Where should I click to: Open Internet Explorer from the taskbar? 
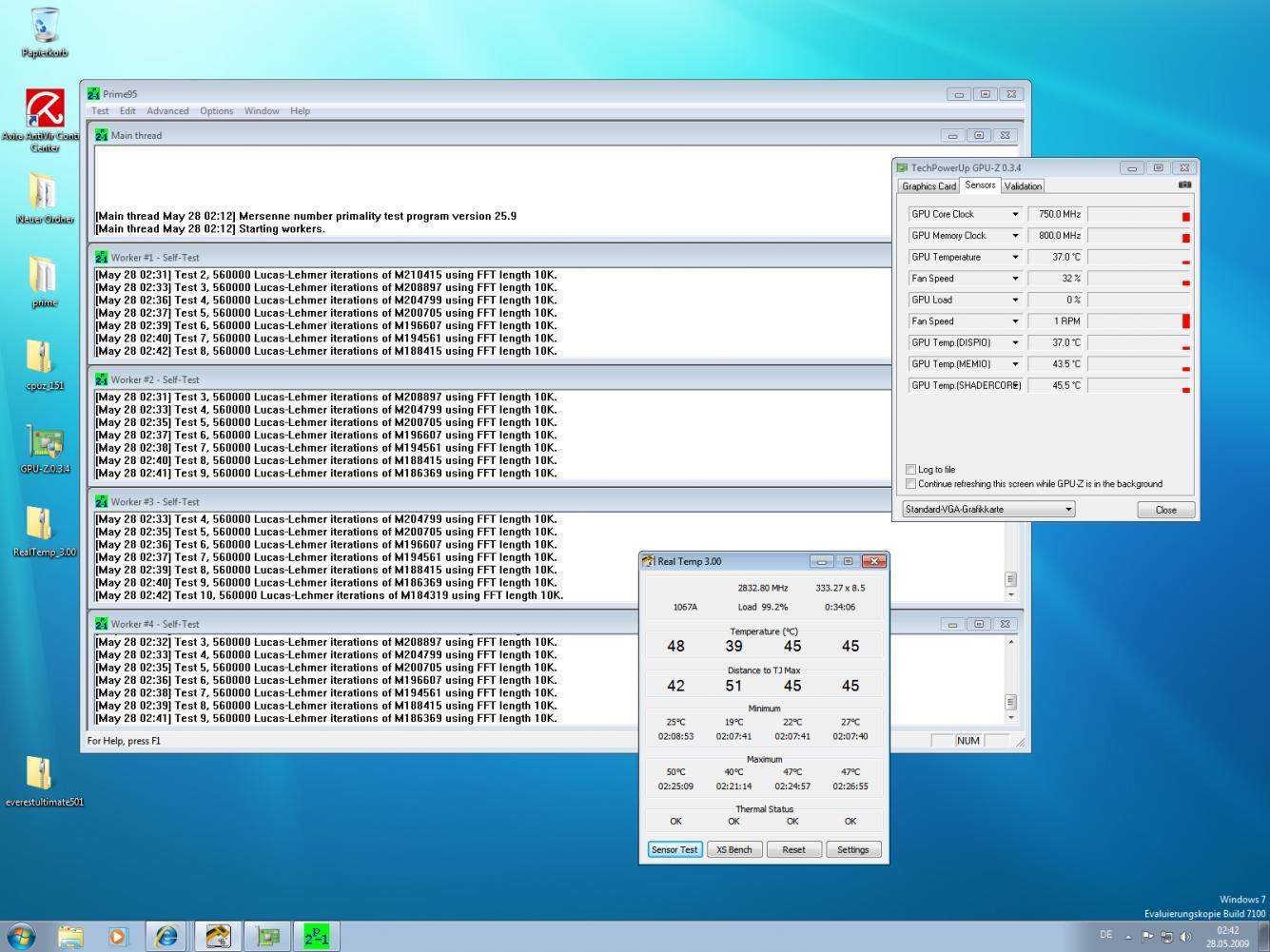(167, 937)
